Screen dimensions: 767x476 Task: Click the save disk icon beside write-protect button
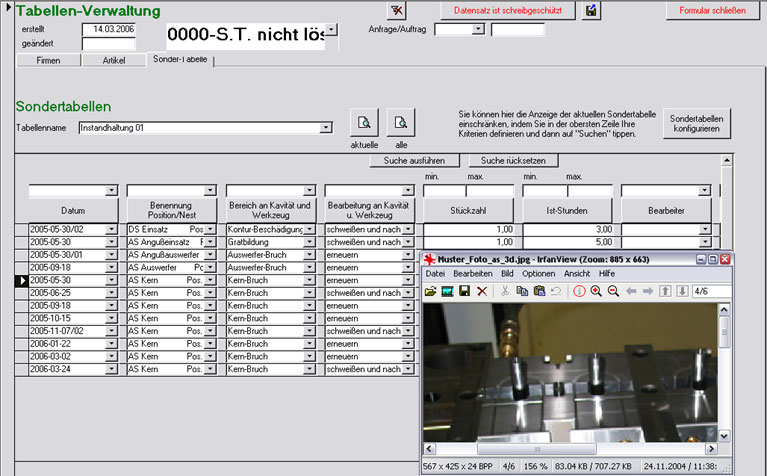pos(591,10)
